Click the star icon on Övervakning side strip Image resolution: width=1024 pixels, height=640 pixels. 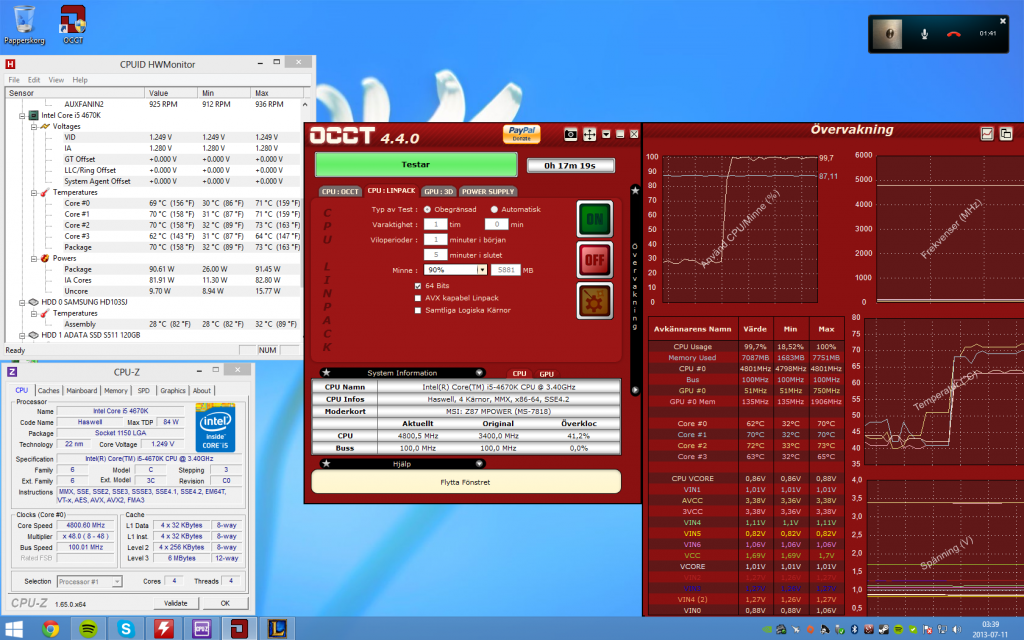click(634, 190)
